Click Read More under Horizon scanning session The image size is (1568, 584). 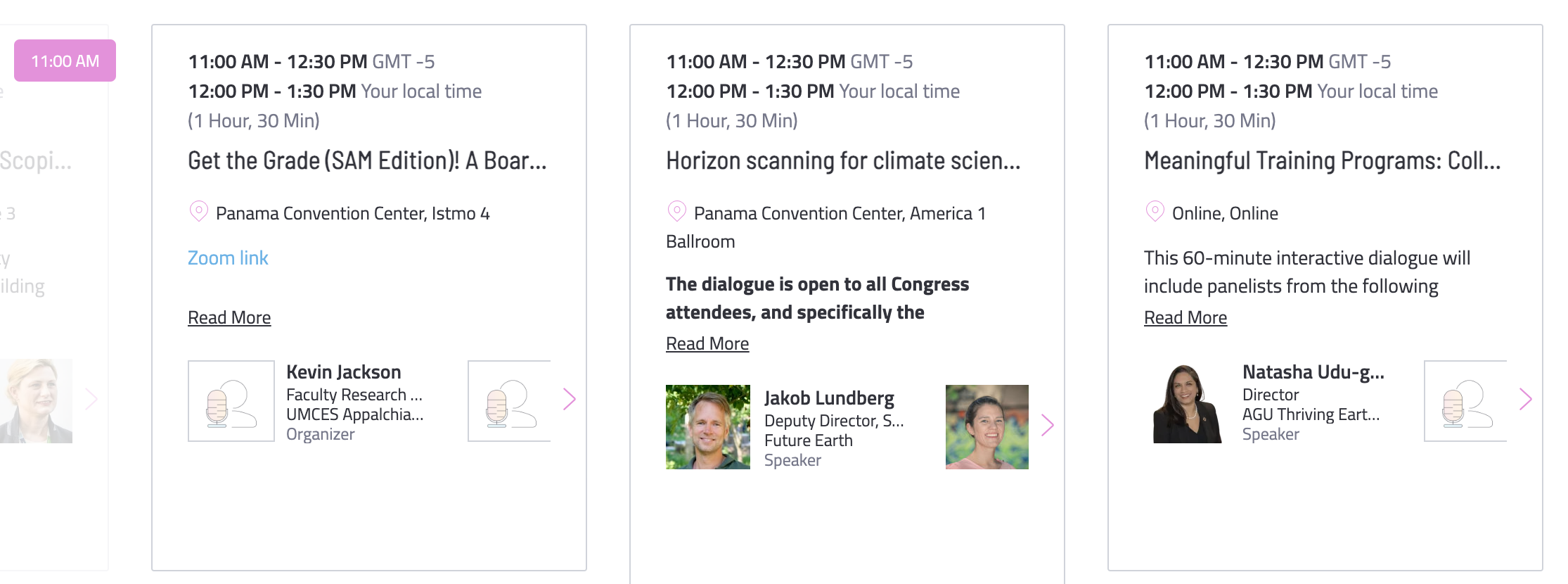click(x=707, y=343)
